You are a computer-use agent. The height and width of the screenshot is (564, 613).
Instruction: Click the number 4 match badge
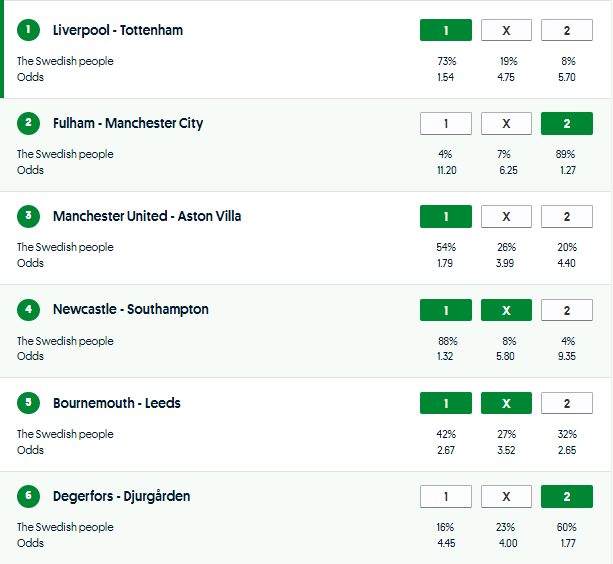[29, 310]
